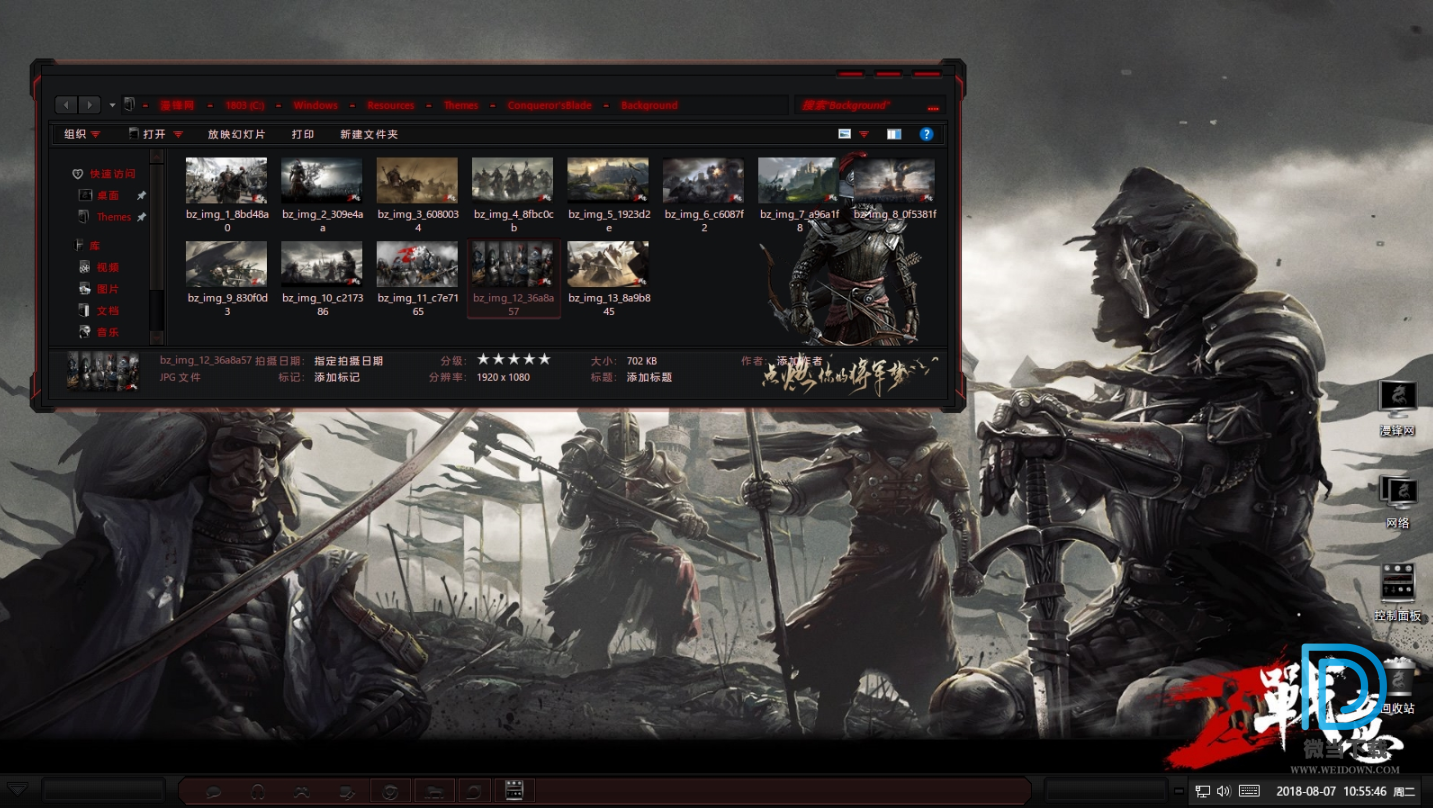Click 指定拍摄日期 date field

pos(348,361)
